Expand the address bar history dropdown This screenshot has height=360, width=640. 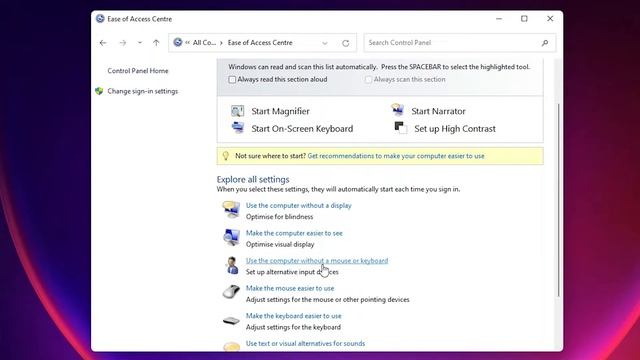click(x=325, y=43)
